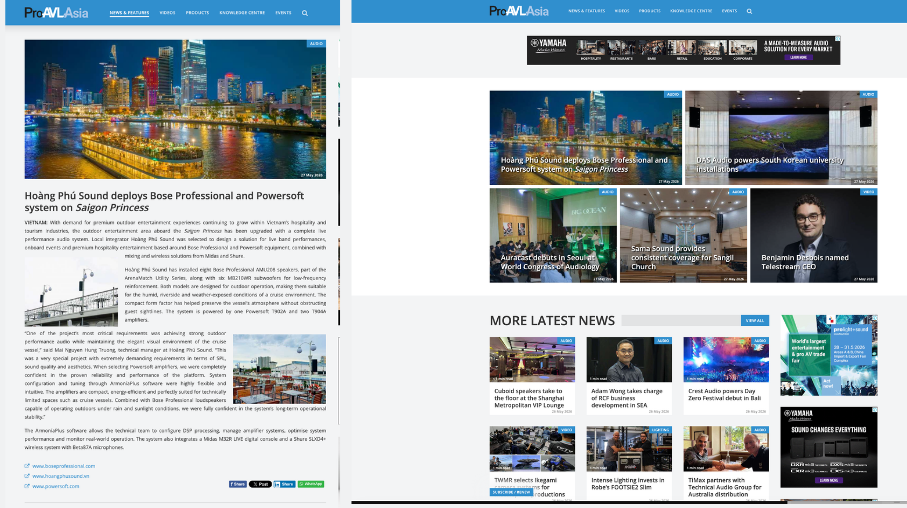Viewport: 907px width, 508px height.
Task: Click the VIDEO tag on the TWMR card
Action: pos(566,430)
